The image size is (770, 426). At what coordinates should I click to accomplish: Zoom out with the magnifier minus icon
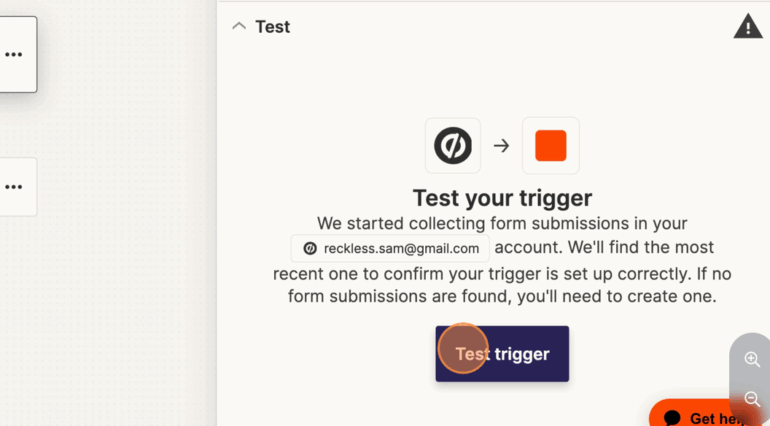point(752,399)
